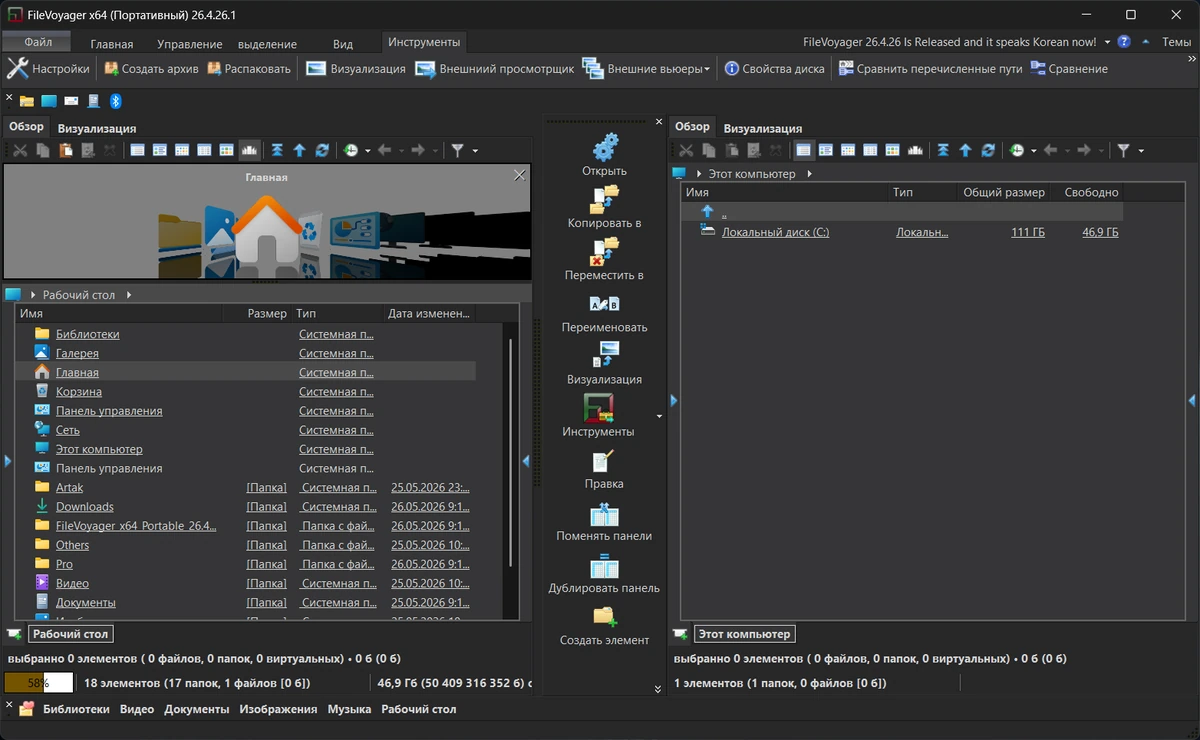Open the Downloads folder in left list

85,507
